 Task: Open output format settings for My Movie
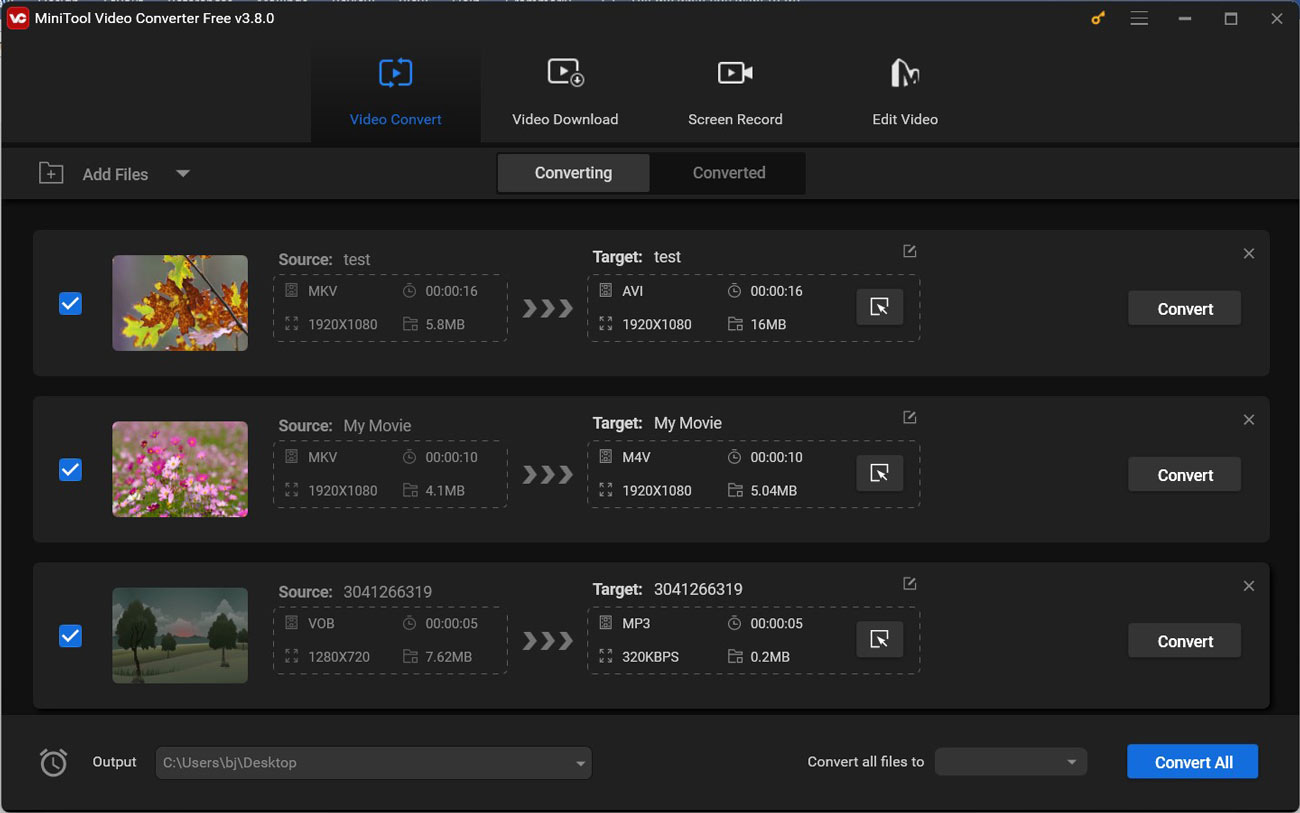pyautogui.click(x=880, y=473)
